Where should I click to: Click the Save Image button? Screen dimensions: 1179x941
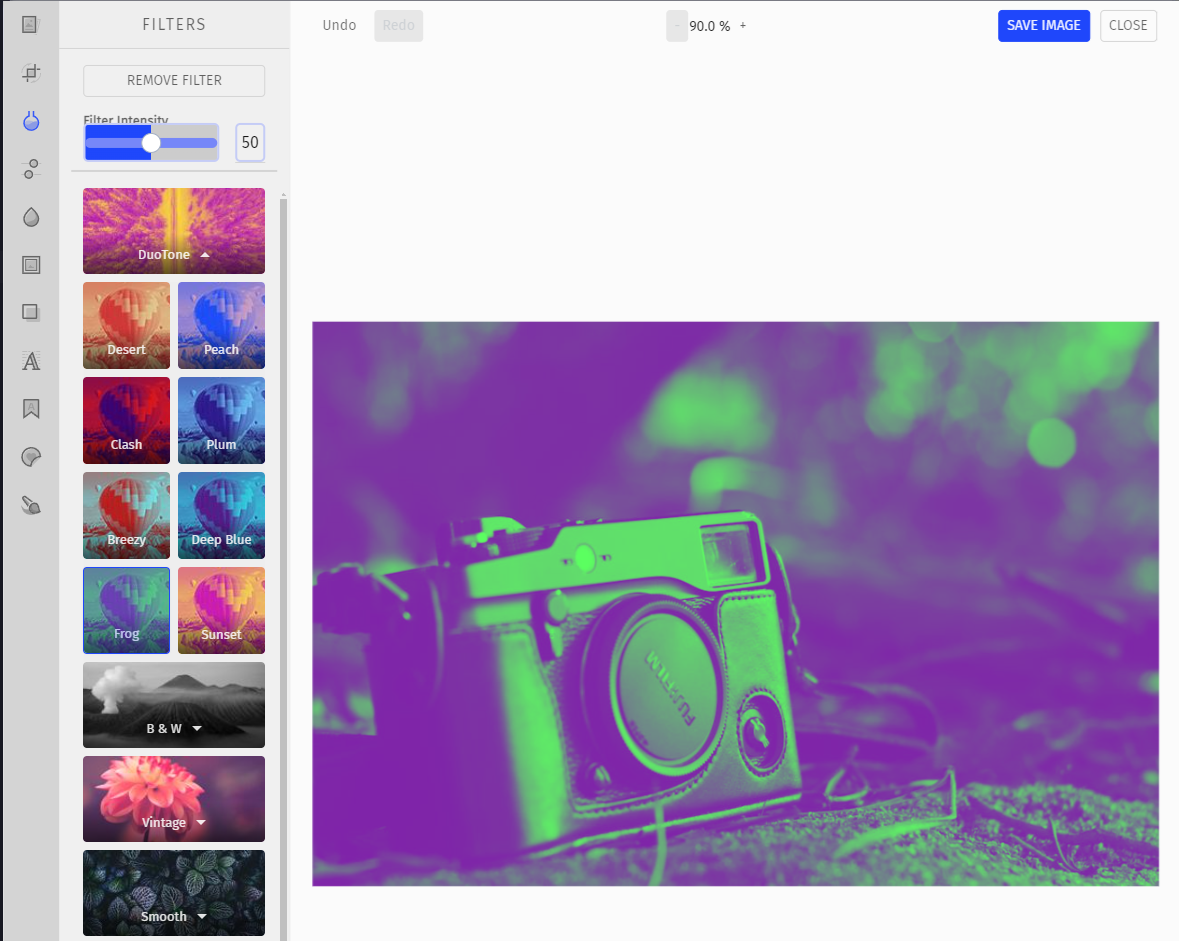1044,26
